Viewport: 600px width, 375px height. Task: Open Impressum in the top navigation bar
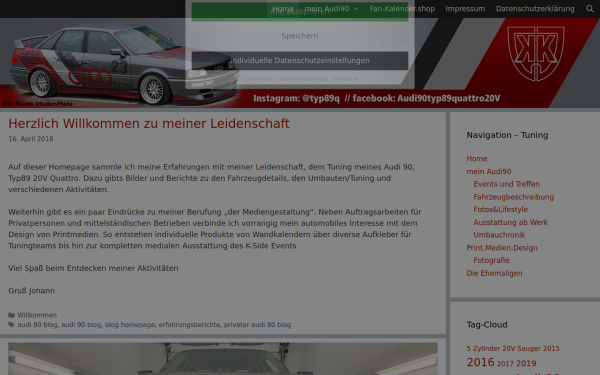tap(465, 8)
